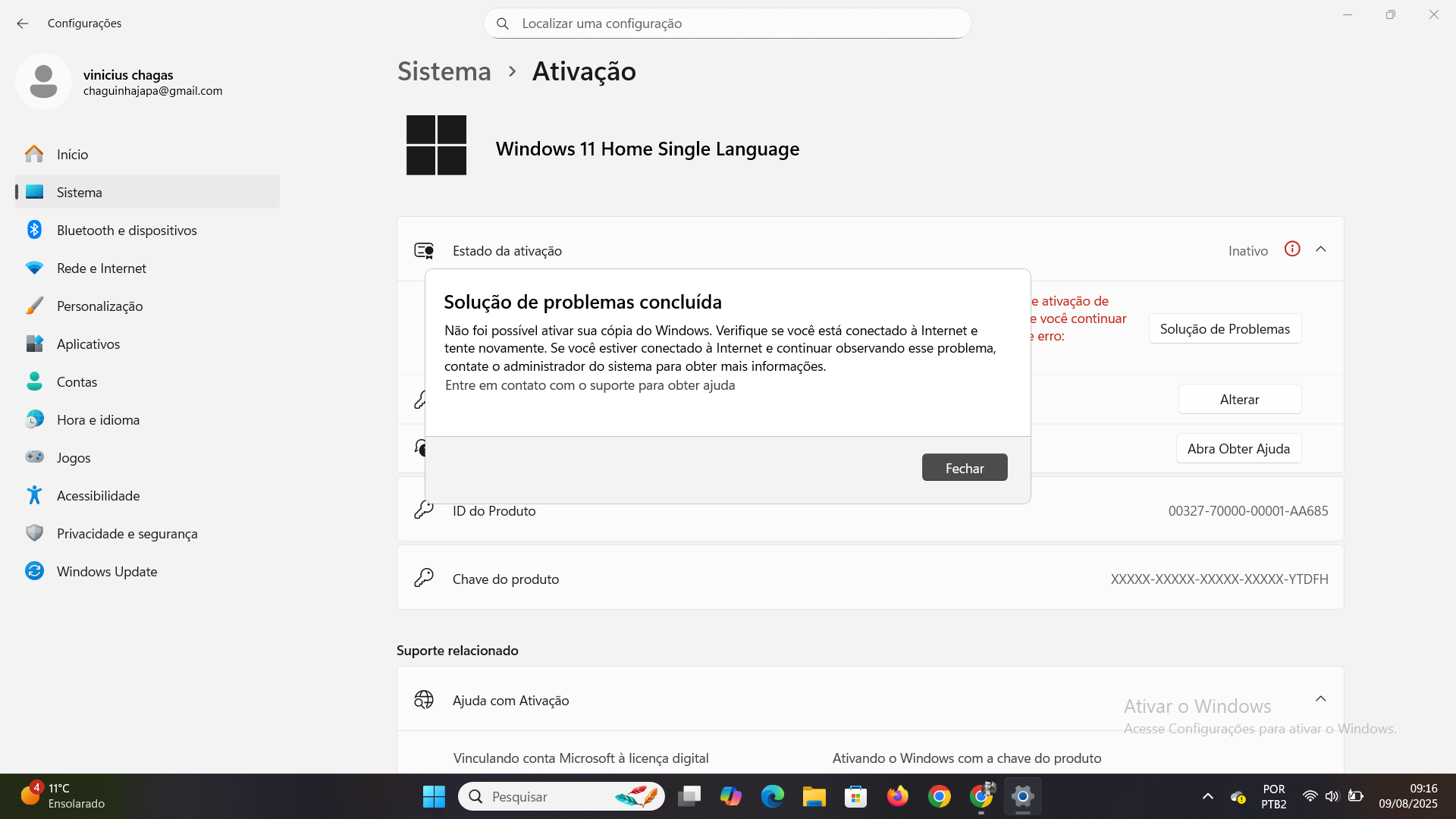Open Task View from the taskbar
1456x819 pixels.
[x=689, y=796]
